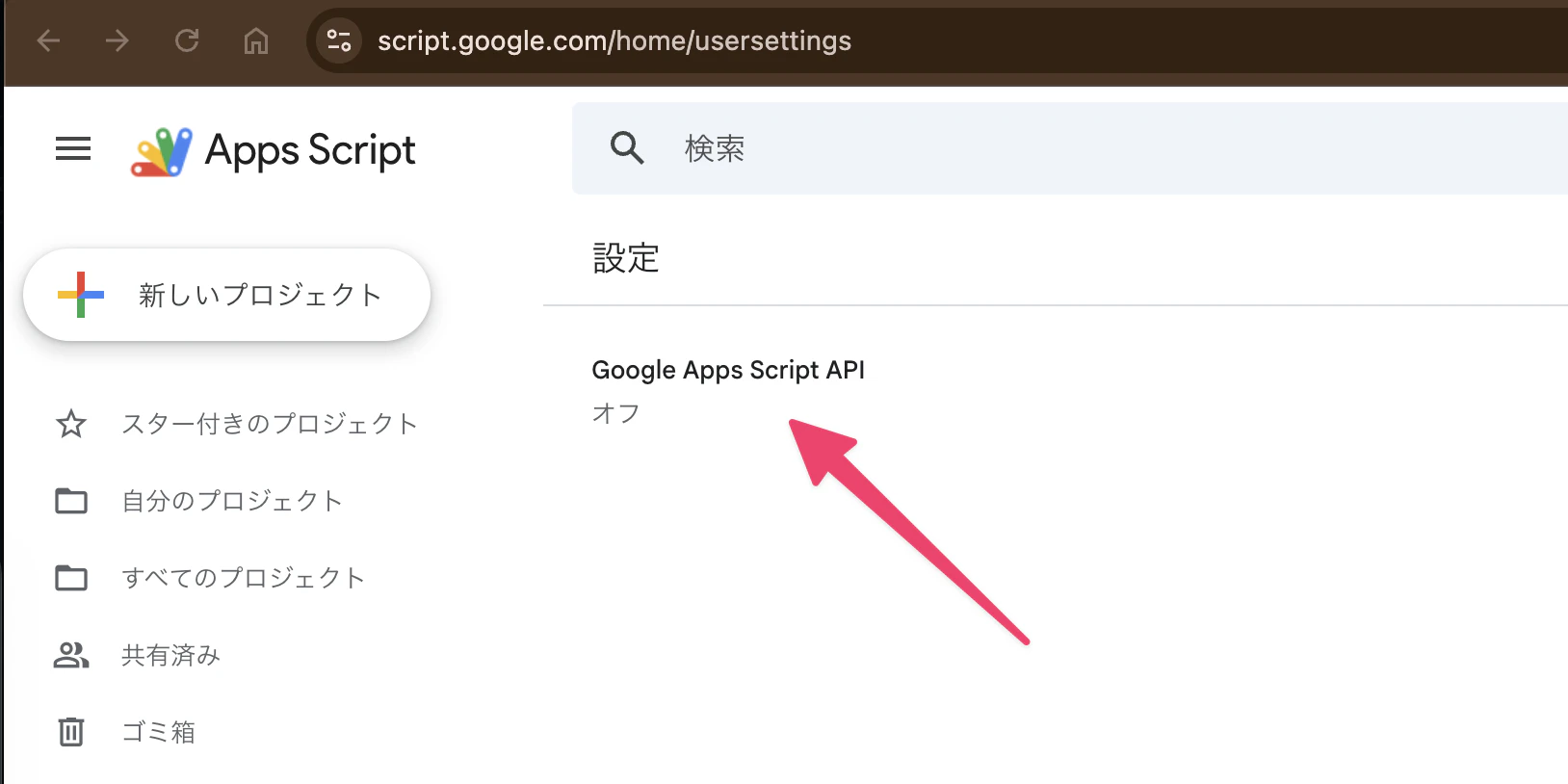Screen dimensions: 1568x784
Task: Open すべてのプロジェクト in the sidebar
Action: coord(244,578)
